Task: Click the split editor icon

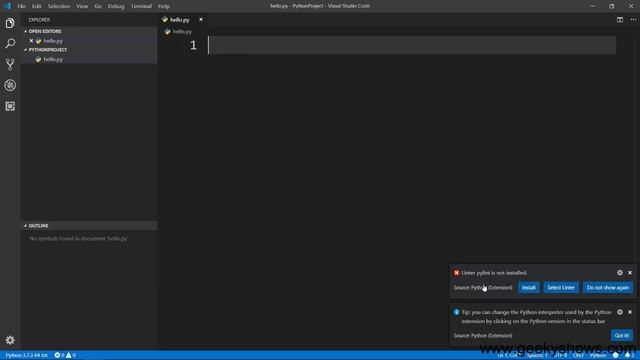Action: tap(620, 20)
